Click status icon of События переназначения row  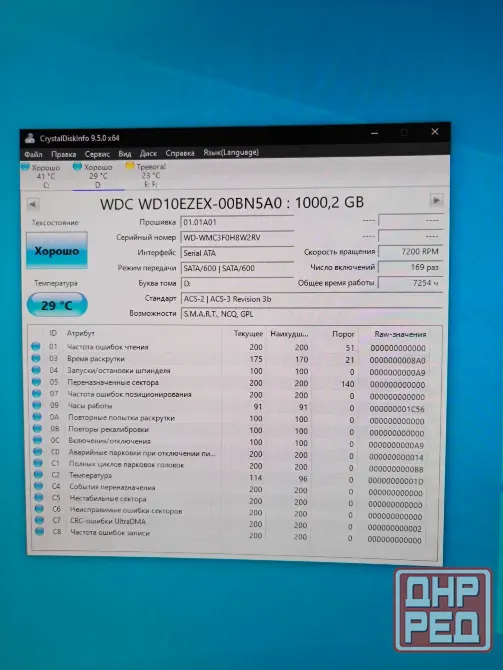tap(39, 486)
